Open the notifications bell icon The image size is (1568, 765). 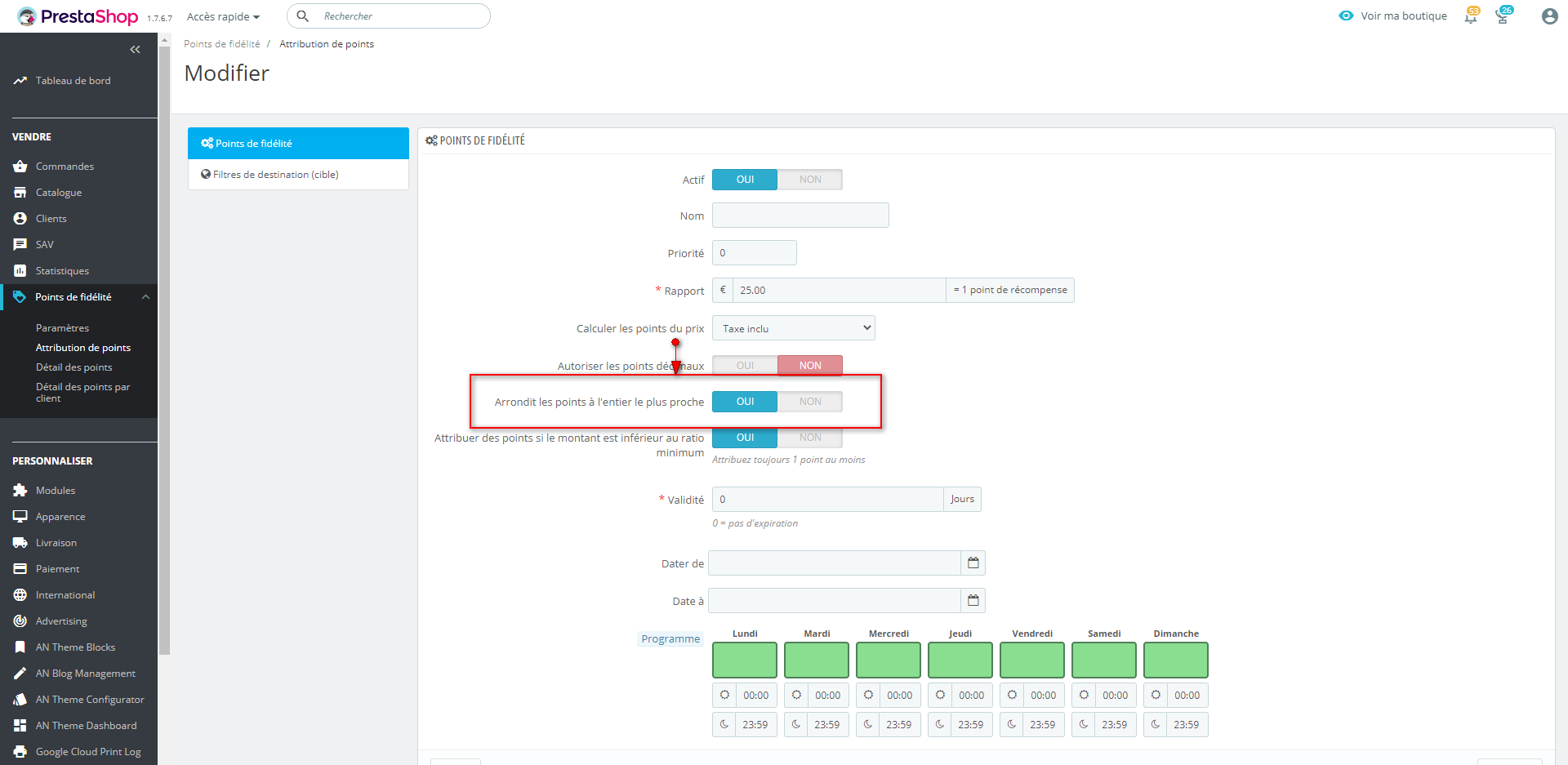pos(1472,16)
